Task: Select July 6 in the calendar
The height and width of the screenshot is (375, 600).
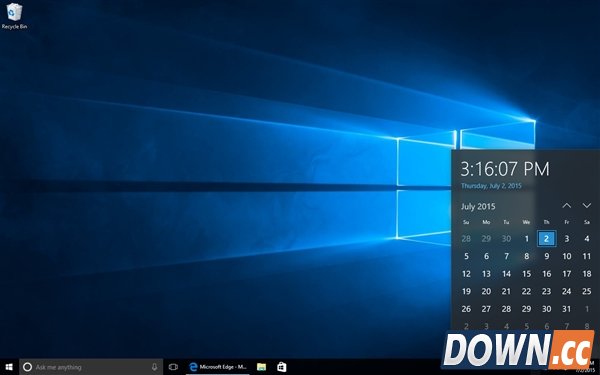Action: pos(486,256)
